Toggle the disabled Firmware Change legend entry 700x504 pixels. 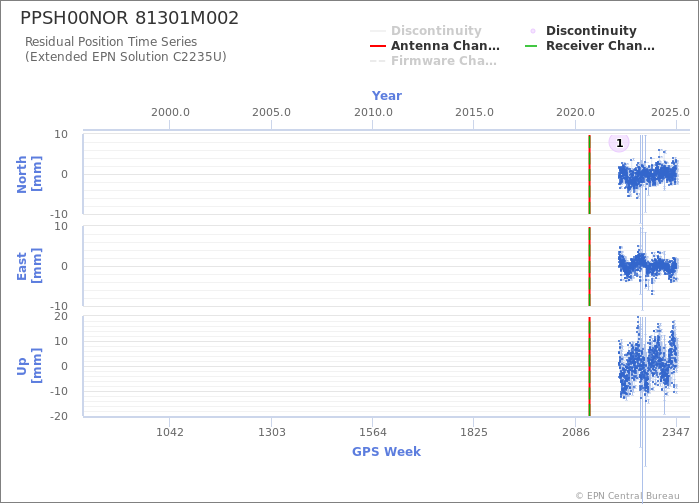pyautogui.click(x=433, y=61)
